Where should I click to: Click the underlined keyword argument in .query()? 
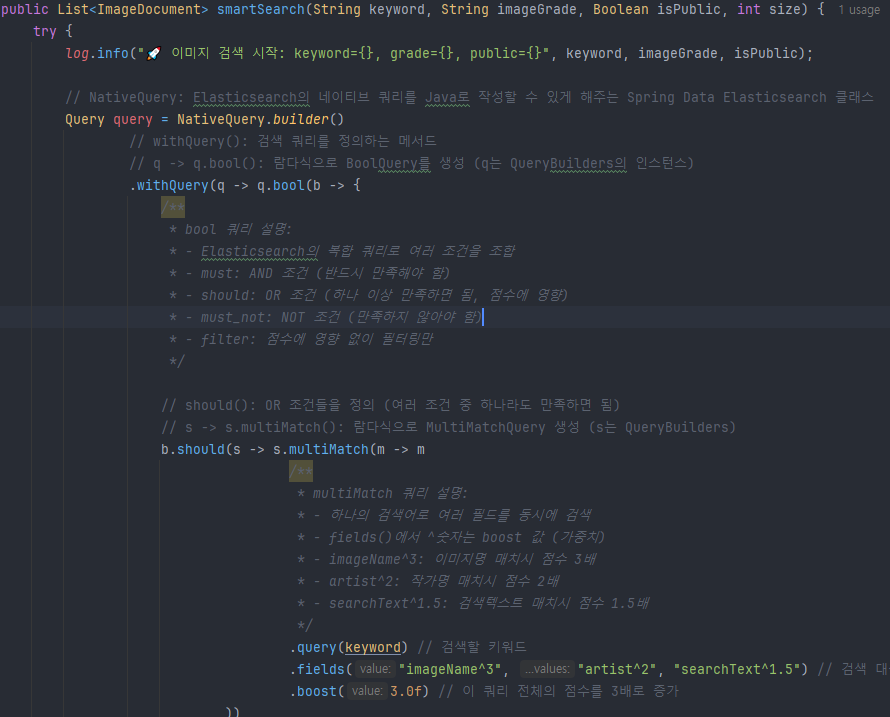click(x=373, y=647)
